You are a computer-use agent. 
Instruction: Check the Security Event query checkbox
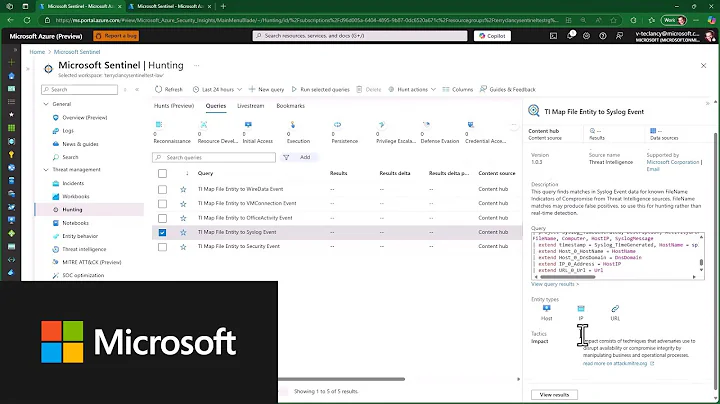[163, 247]
